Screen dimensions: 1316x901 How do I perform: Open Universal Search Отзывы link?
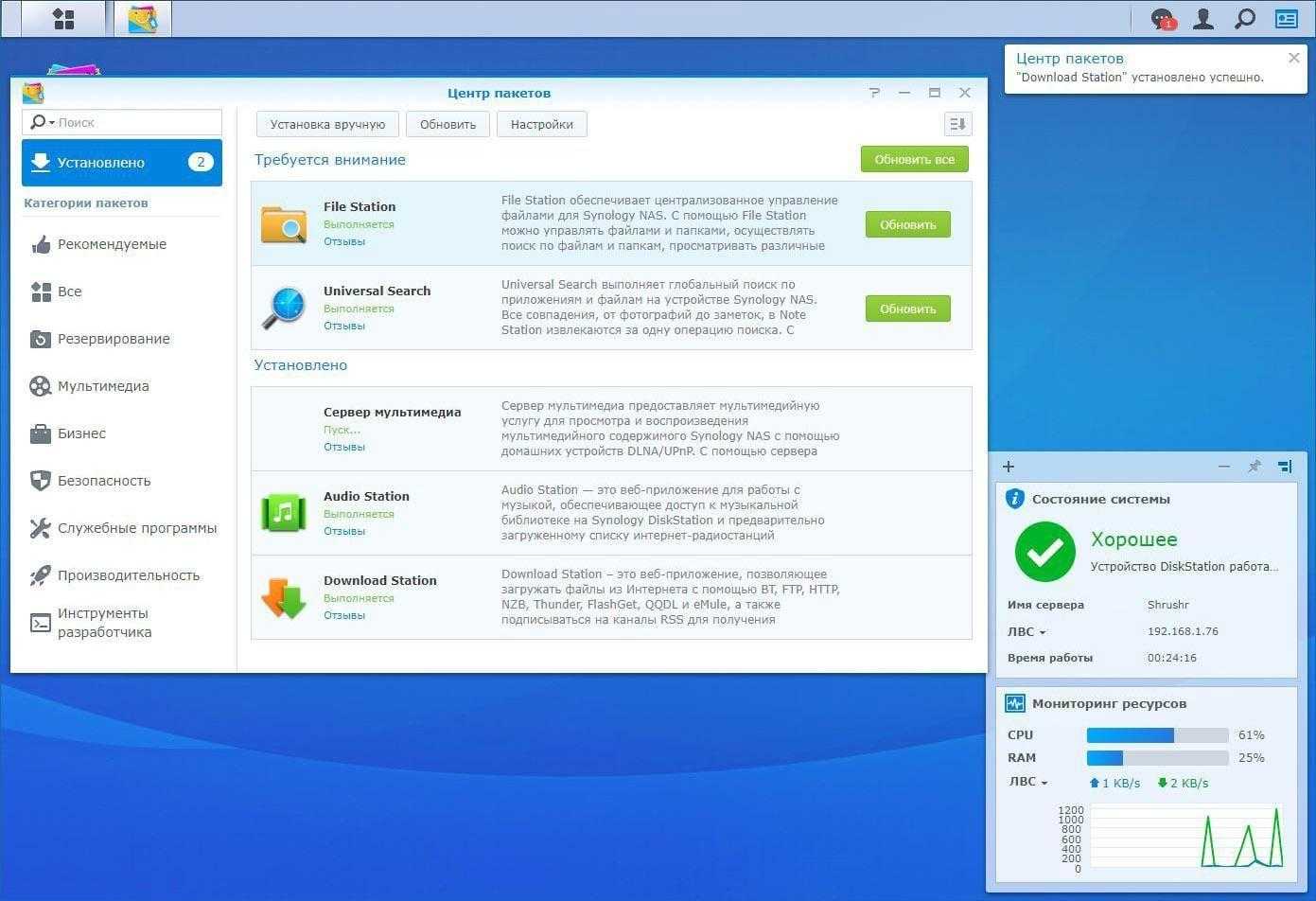pyautogui.click(x=344, y=326)
